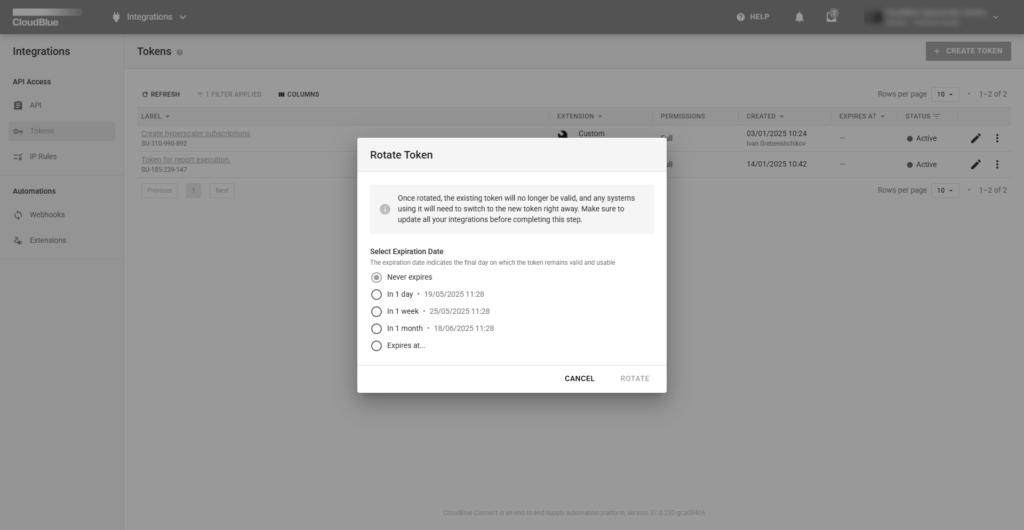The width and height of the screenshot is (1024, 530).
Task: Open the Help menu
Action: (752, 17)
